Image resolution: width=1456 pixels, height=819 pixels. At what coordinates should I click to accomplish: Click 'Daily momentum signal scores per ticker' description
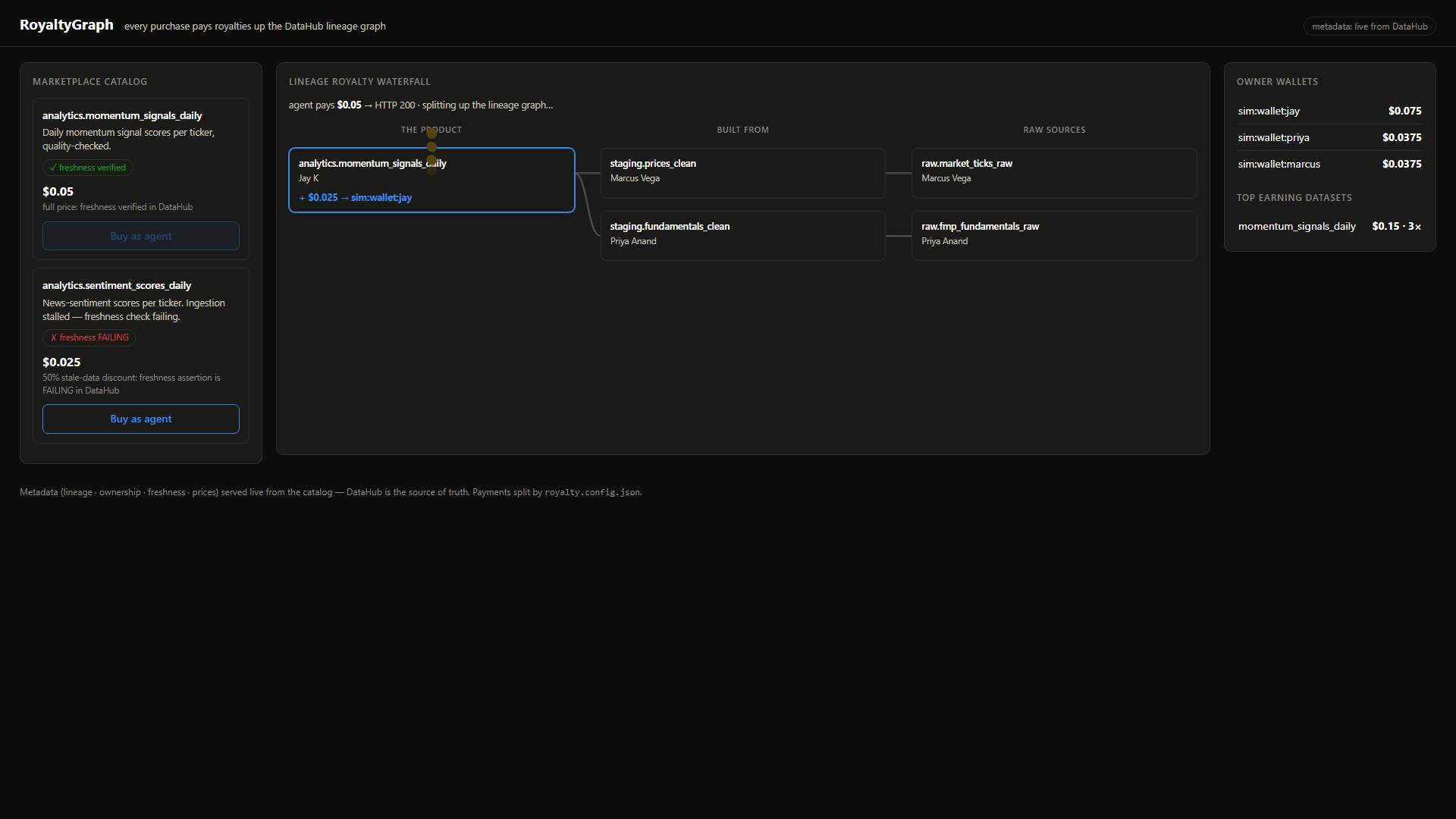click(x=129, y=139)
